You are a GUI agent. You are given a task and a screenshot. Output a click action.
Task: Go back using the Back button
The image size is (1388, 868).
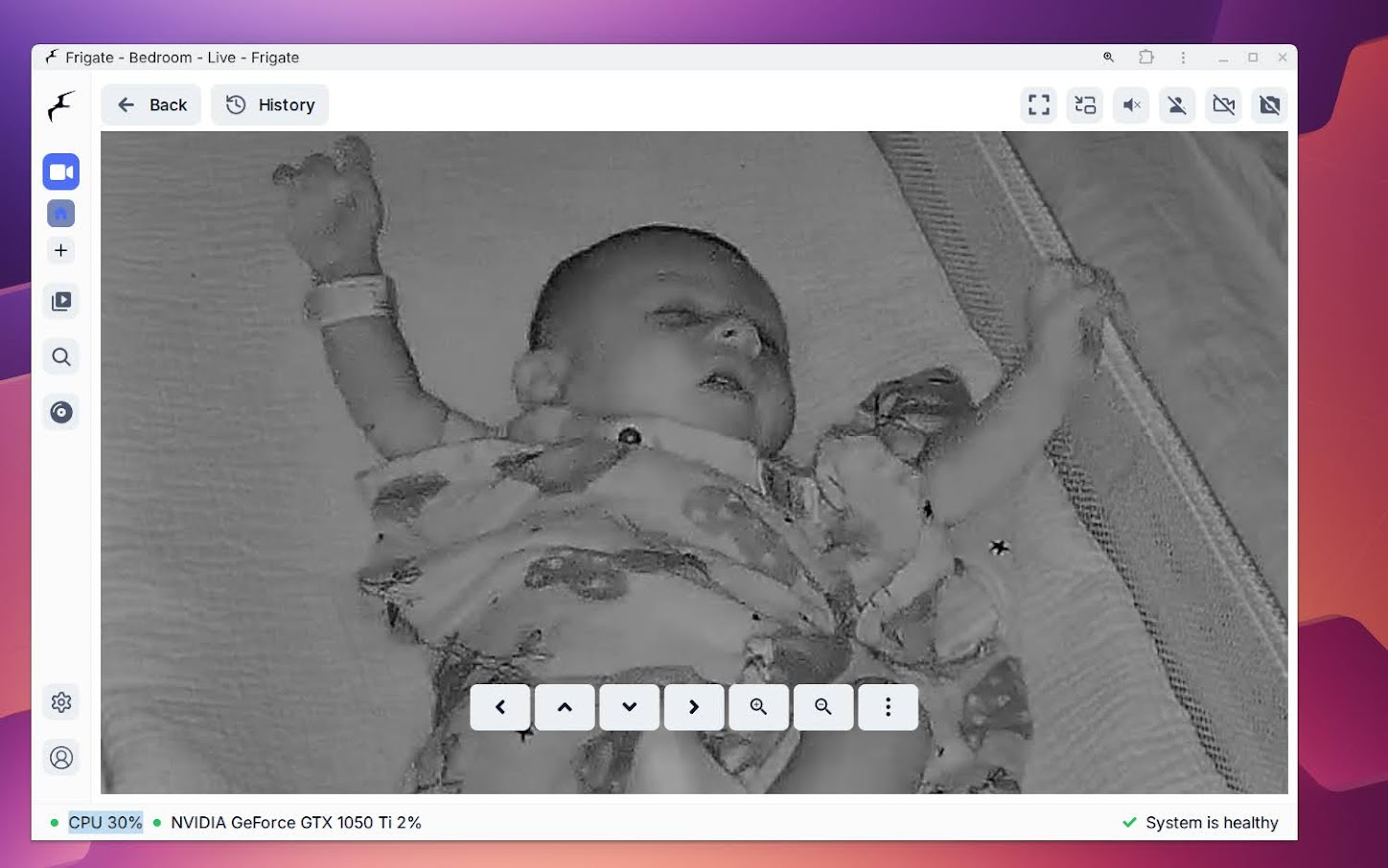150,104
